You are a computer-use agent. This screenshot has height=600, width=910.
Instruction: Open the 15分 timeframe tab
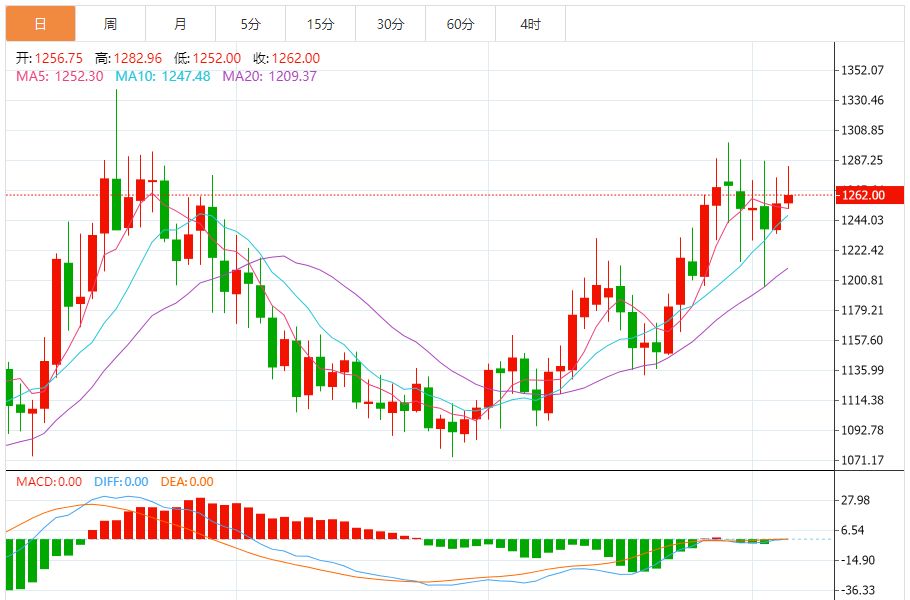(320, 24)
